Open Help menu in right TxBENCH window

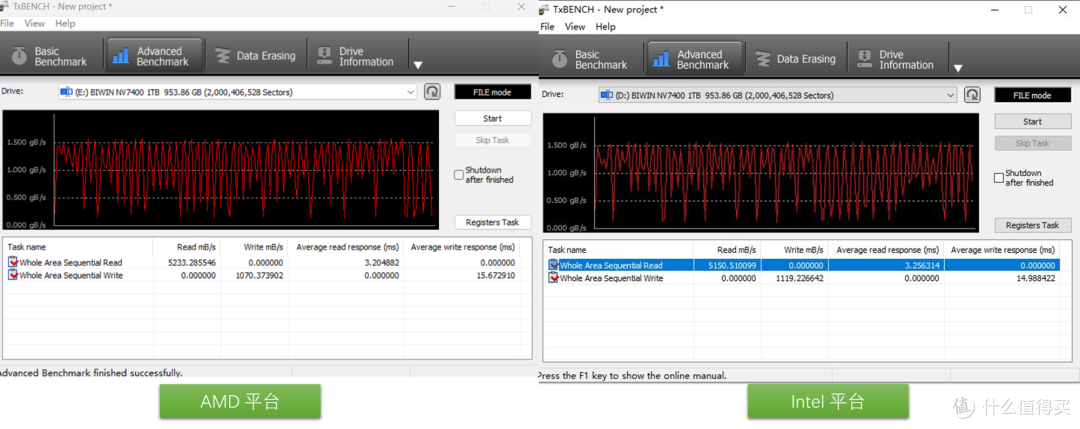pos(605,27)
